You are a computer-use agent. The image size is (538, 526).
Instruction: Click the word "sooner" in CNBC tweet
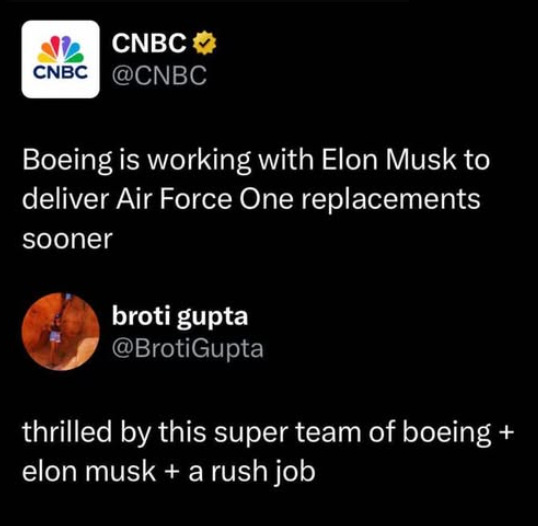tap(68, 239)
